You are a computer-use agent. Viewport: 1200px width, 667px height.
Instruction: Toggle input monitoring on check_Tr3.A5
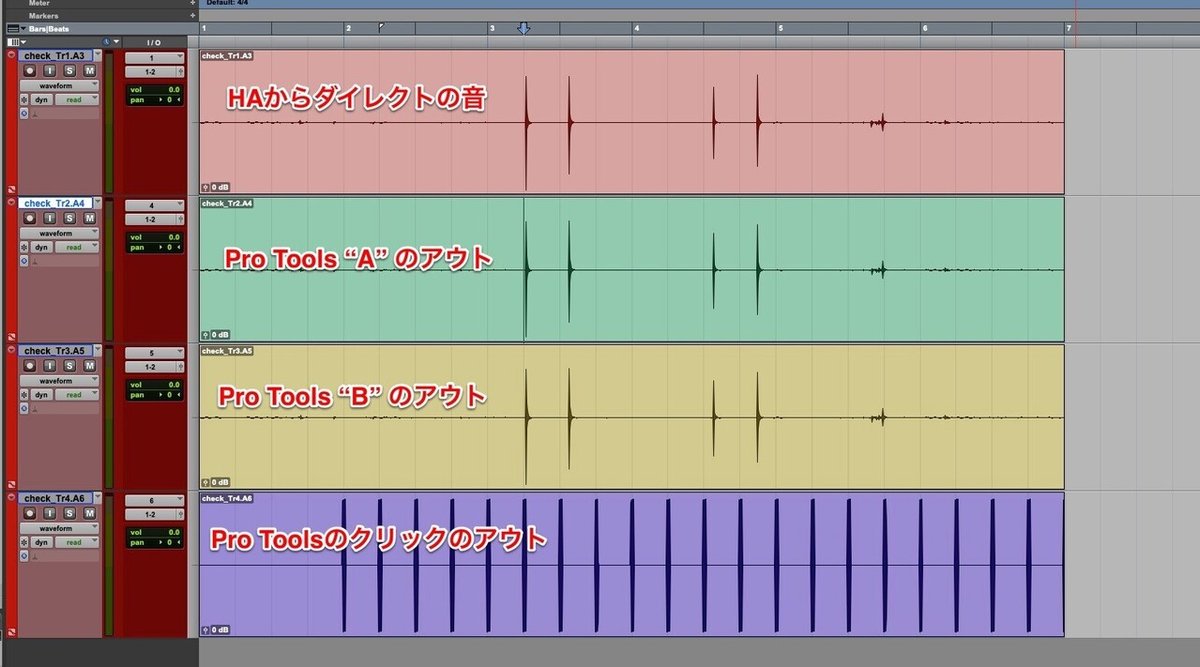pyautogui.click(x=50, y=365)
